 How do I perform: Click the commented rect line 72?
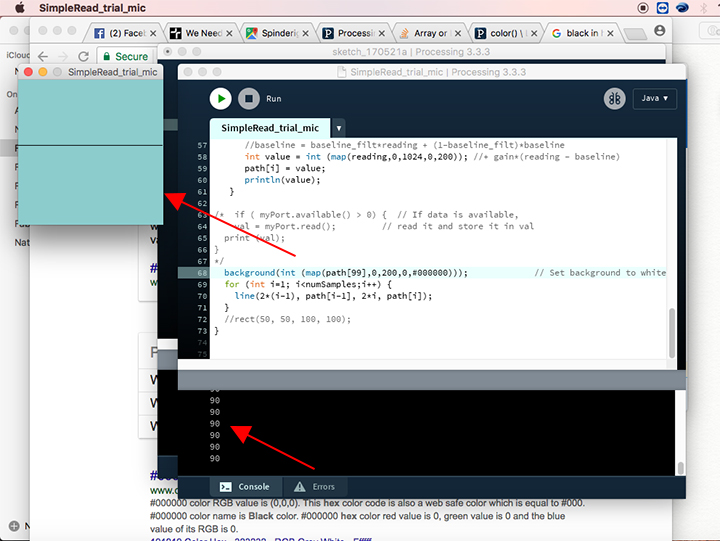point(287,319)
